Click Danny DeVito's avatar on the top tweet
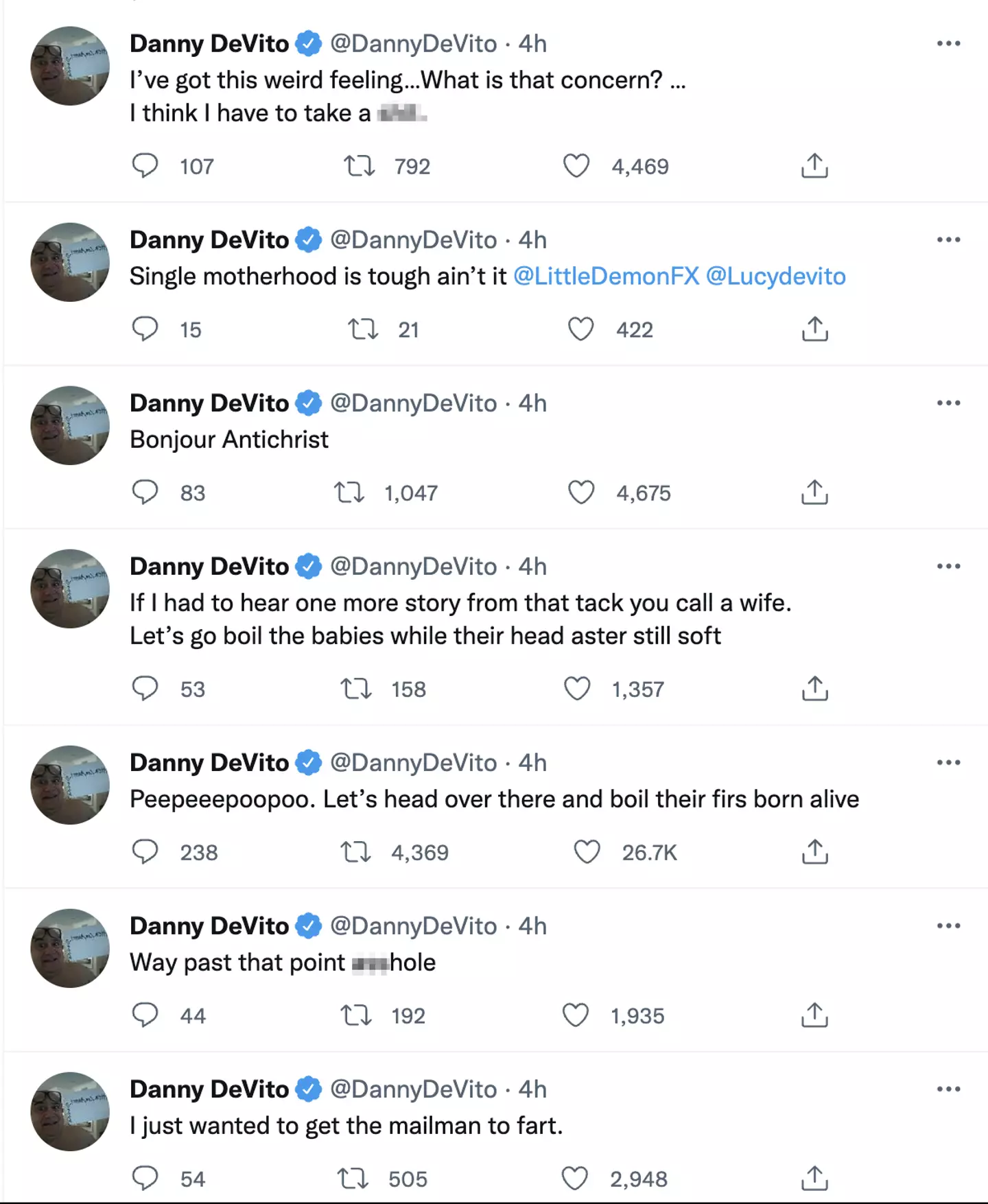This screenshot has height=1204, width=988. pos(70,66)
